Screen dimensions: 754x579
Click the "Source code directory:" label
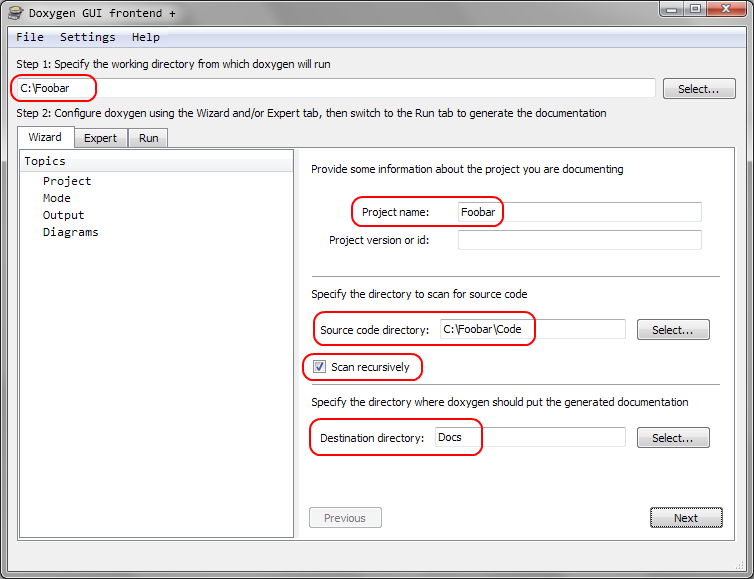coord(375,330)
